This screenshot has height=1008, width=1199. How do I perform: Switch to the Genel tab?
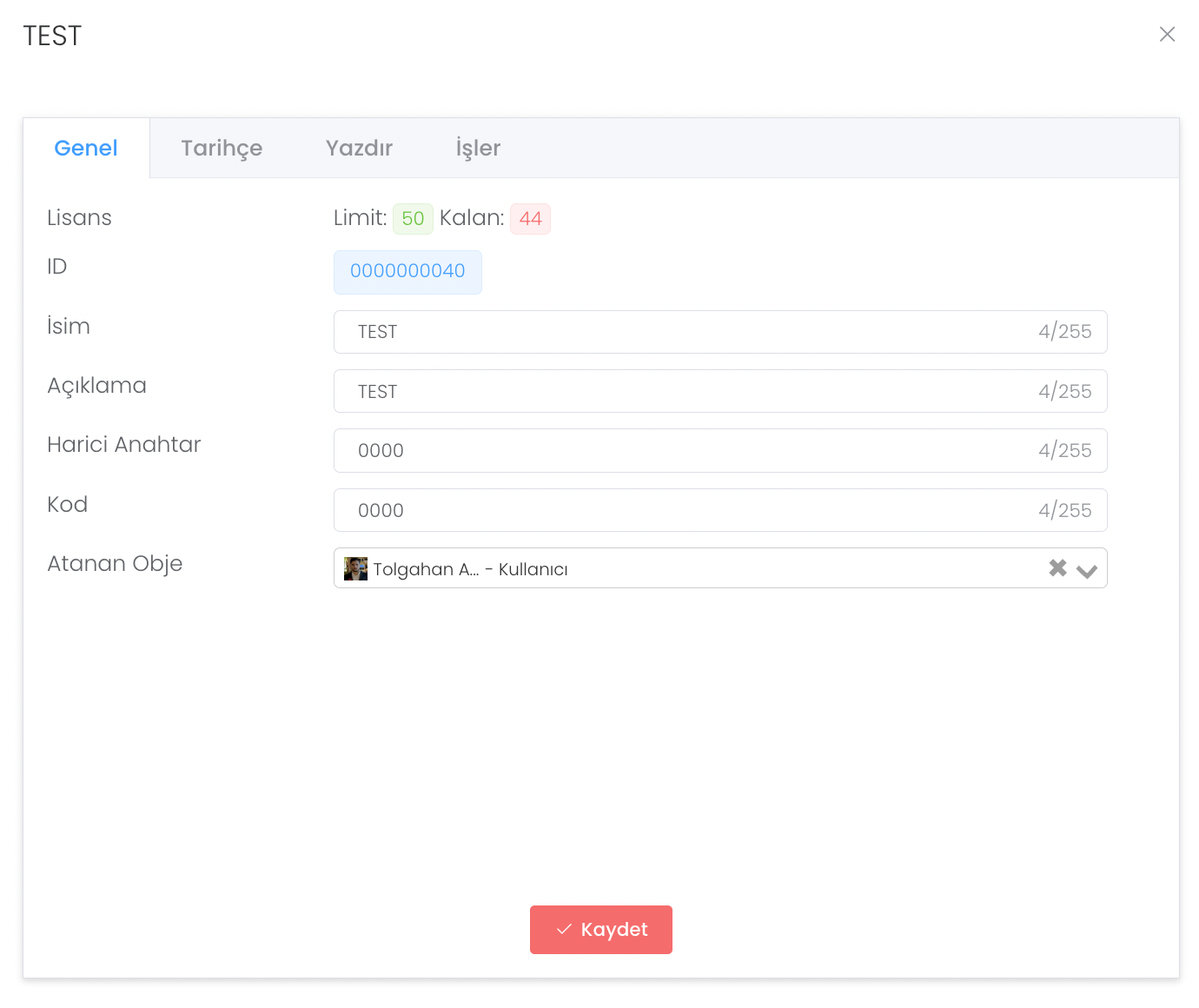86,149
